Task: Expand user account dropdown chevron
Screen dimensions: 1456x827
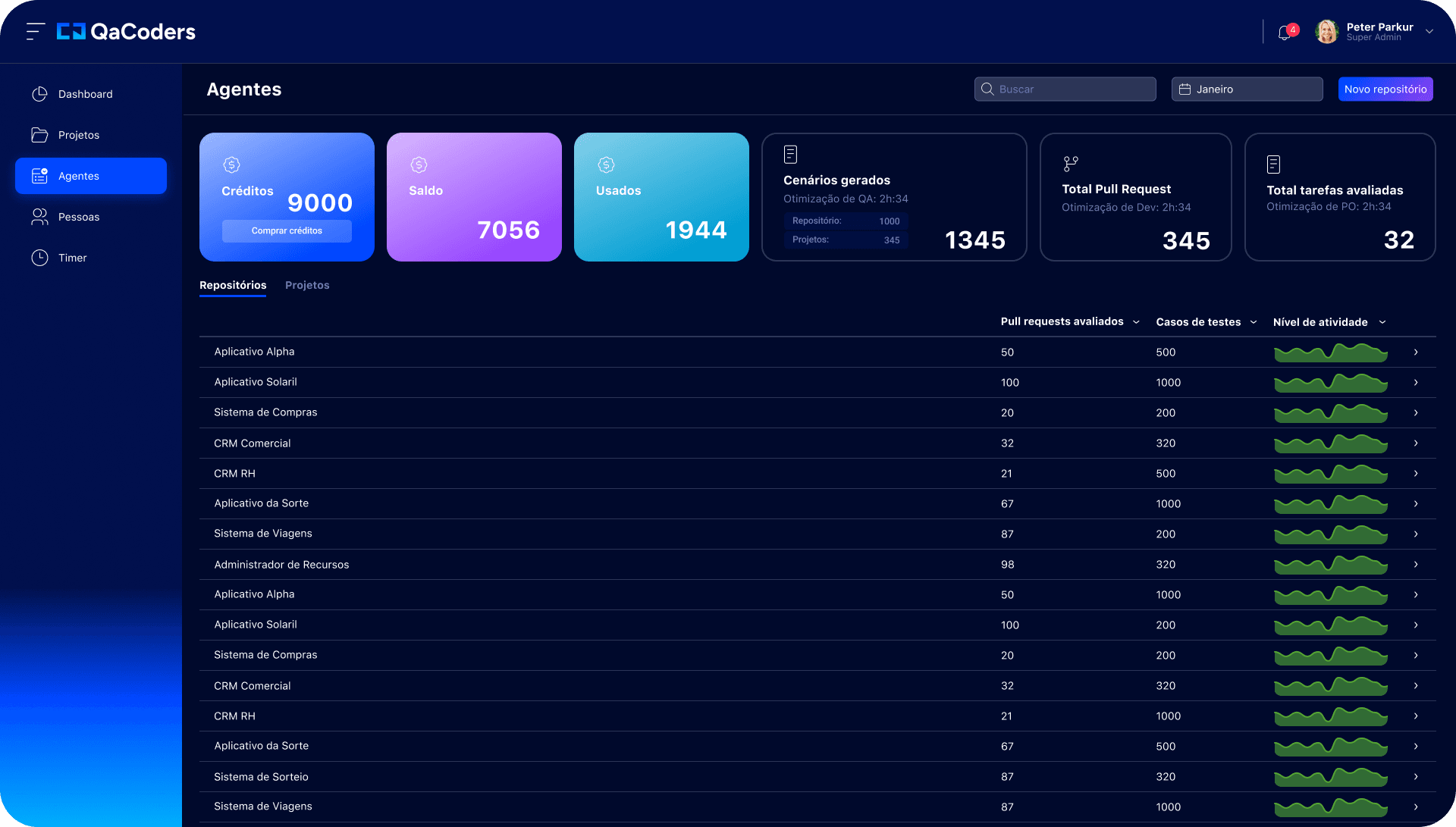Action: (x=1429, y=32)
